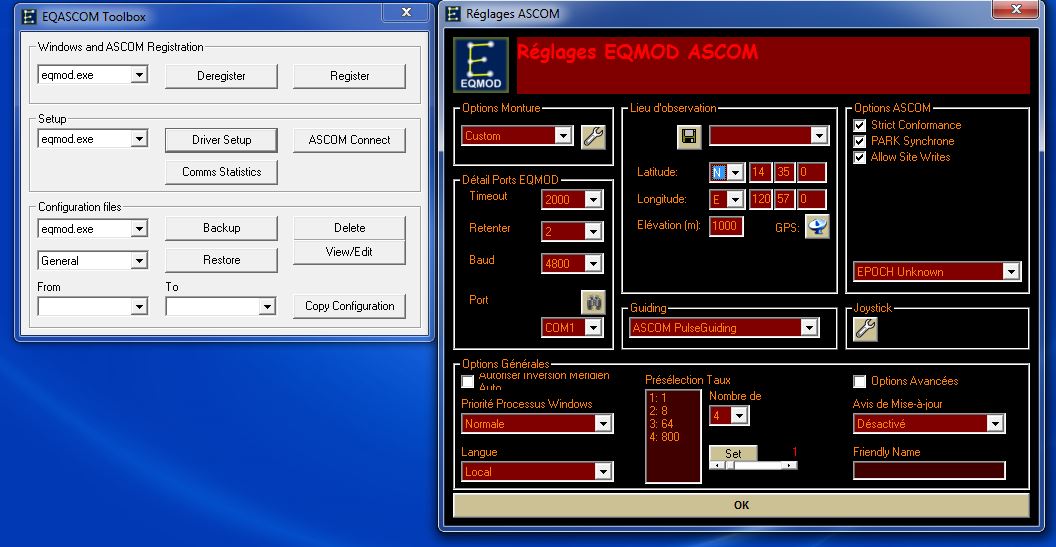Close the EQASCOM Toolbox window

click(x=406, y=12)
